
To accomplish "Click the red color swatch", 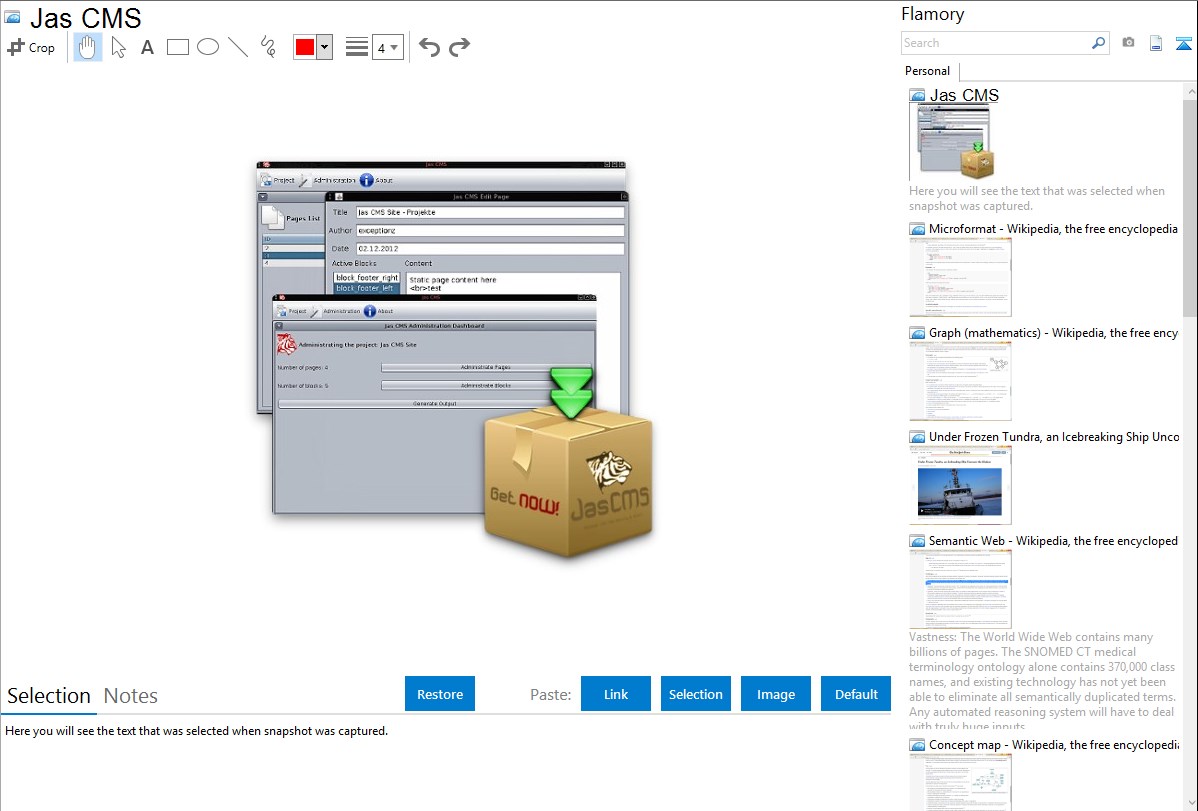I will (x=305, y=47).
